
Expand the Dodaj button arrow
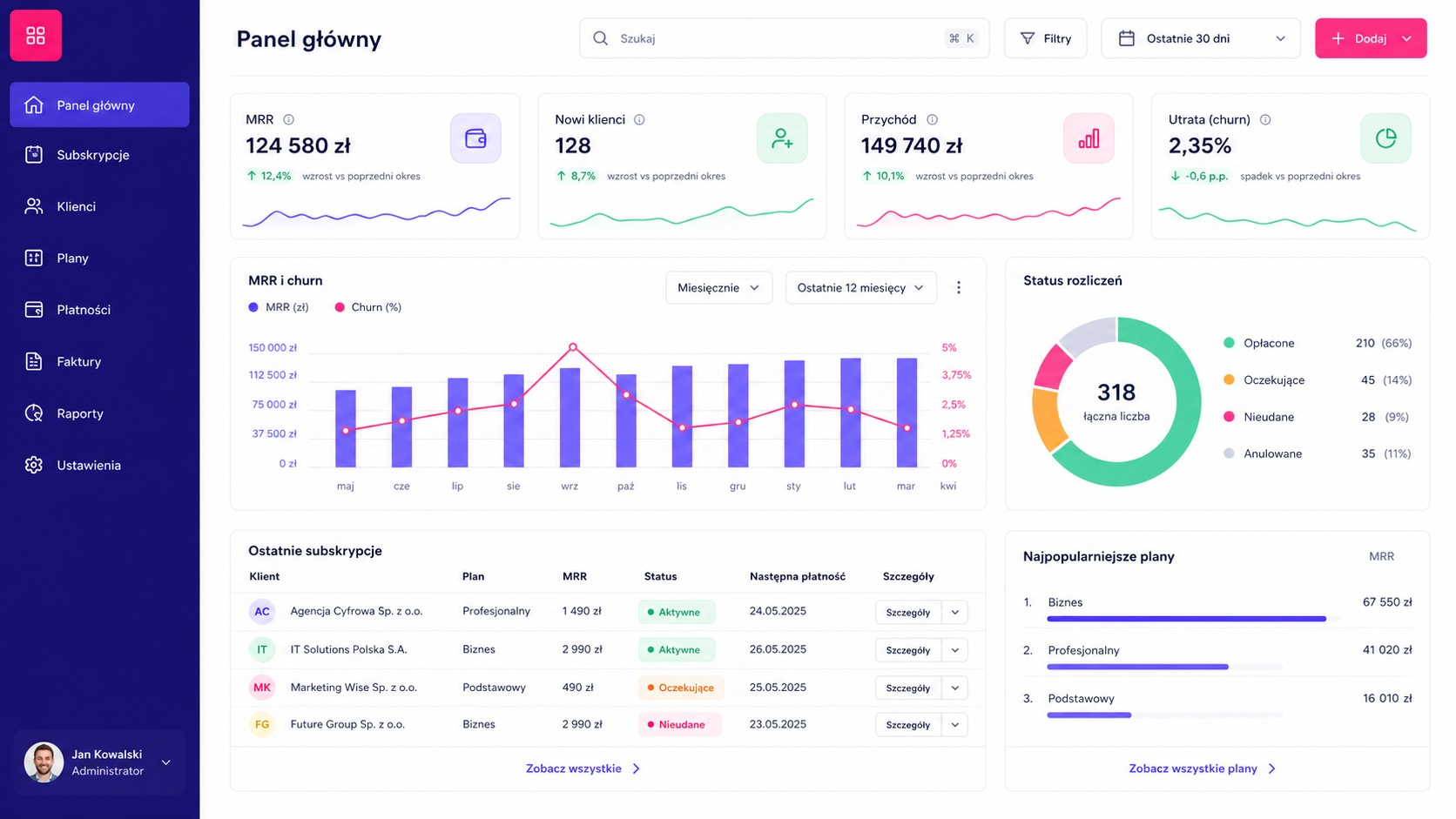(1406, 38)
